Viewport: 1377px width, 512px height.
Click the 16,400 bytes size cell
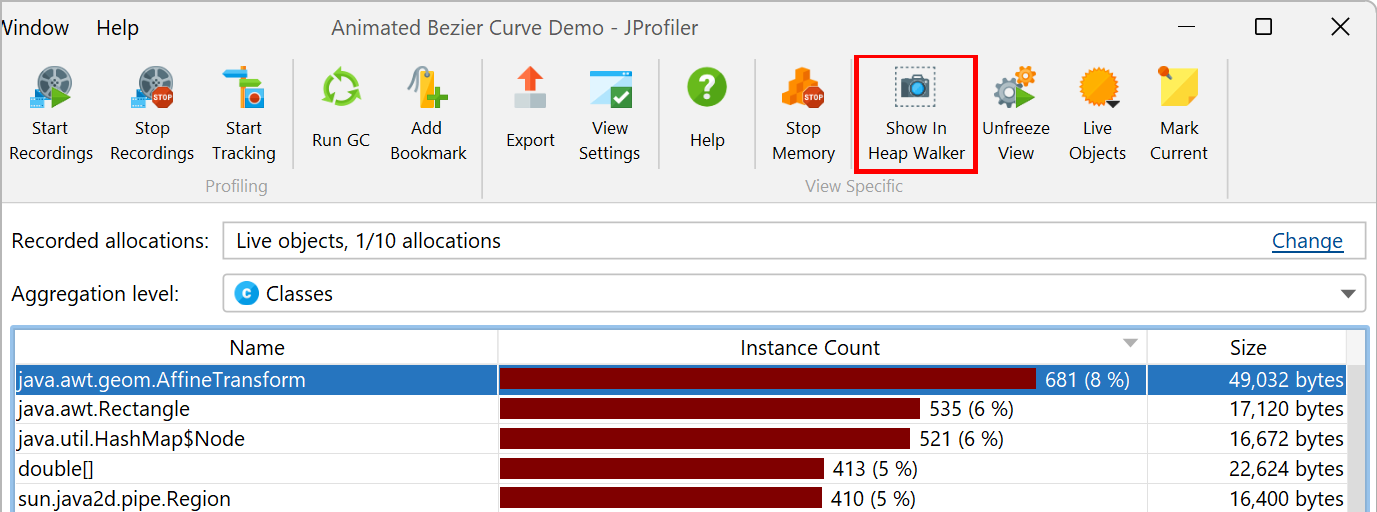click(1247, 499)
